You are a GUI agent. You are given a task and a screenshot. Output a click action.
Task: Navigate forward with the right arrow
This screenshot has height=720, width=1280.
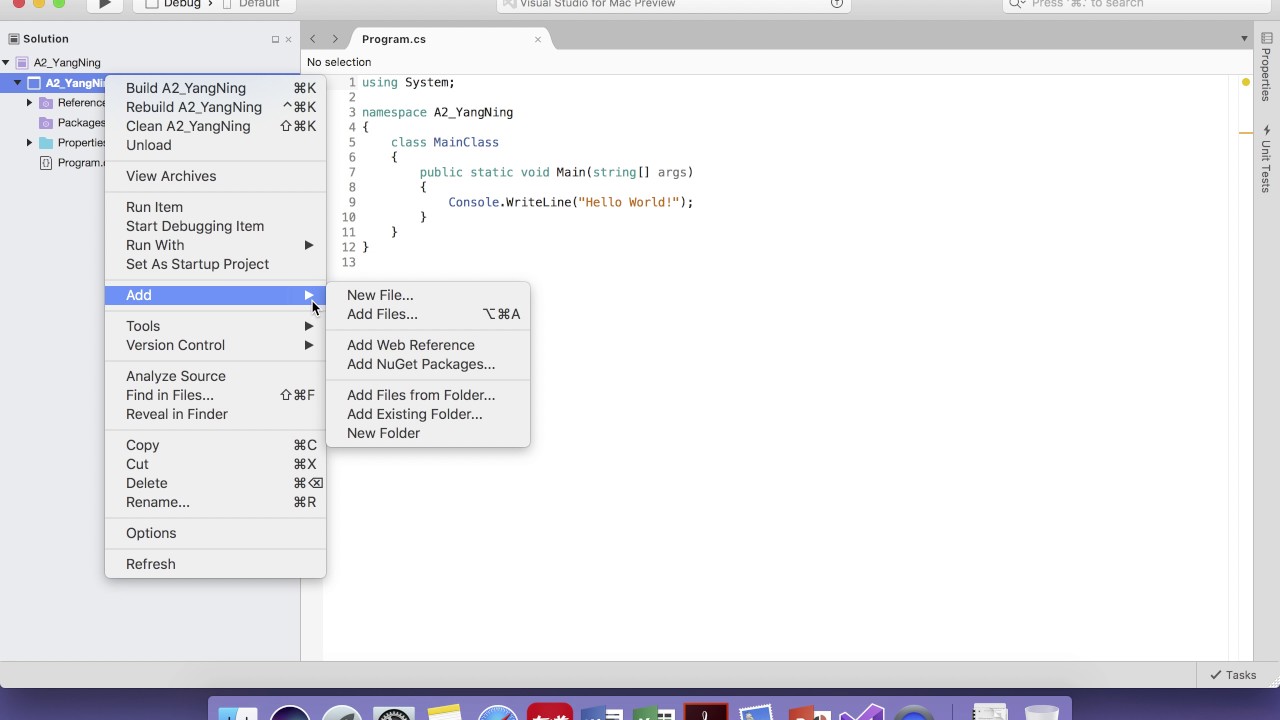[x=335, y=39]
